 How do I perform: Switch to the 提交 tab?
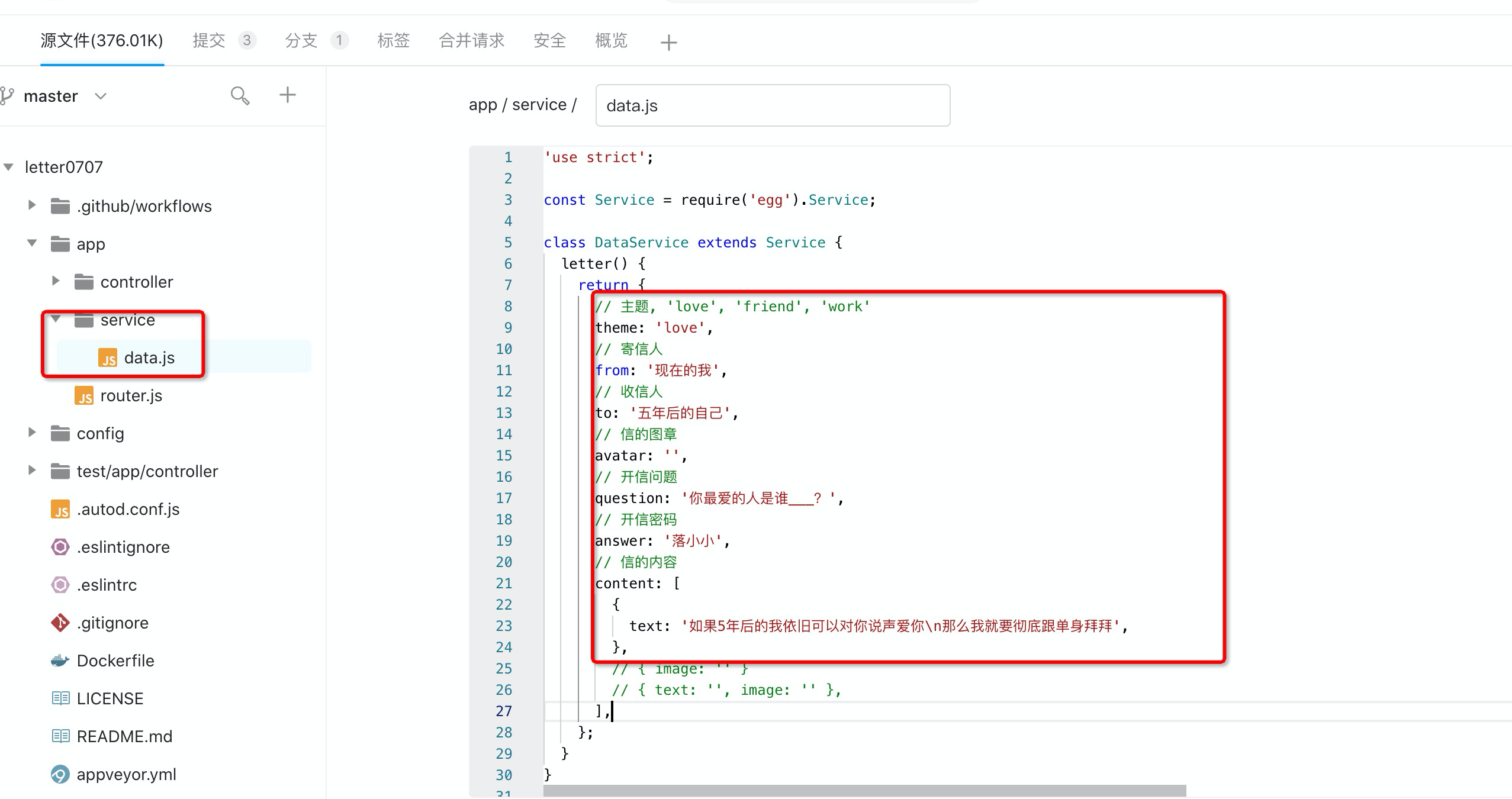pos(209,40)
